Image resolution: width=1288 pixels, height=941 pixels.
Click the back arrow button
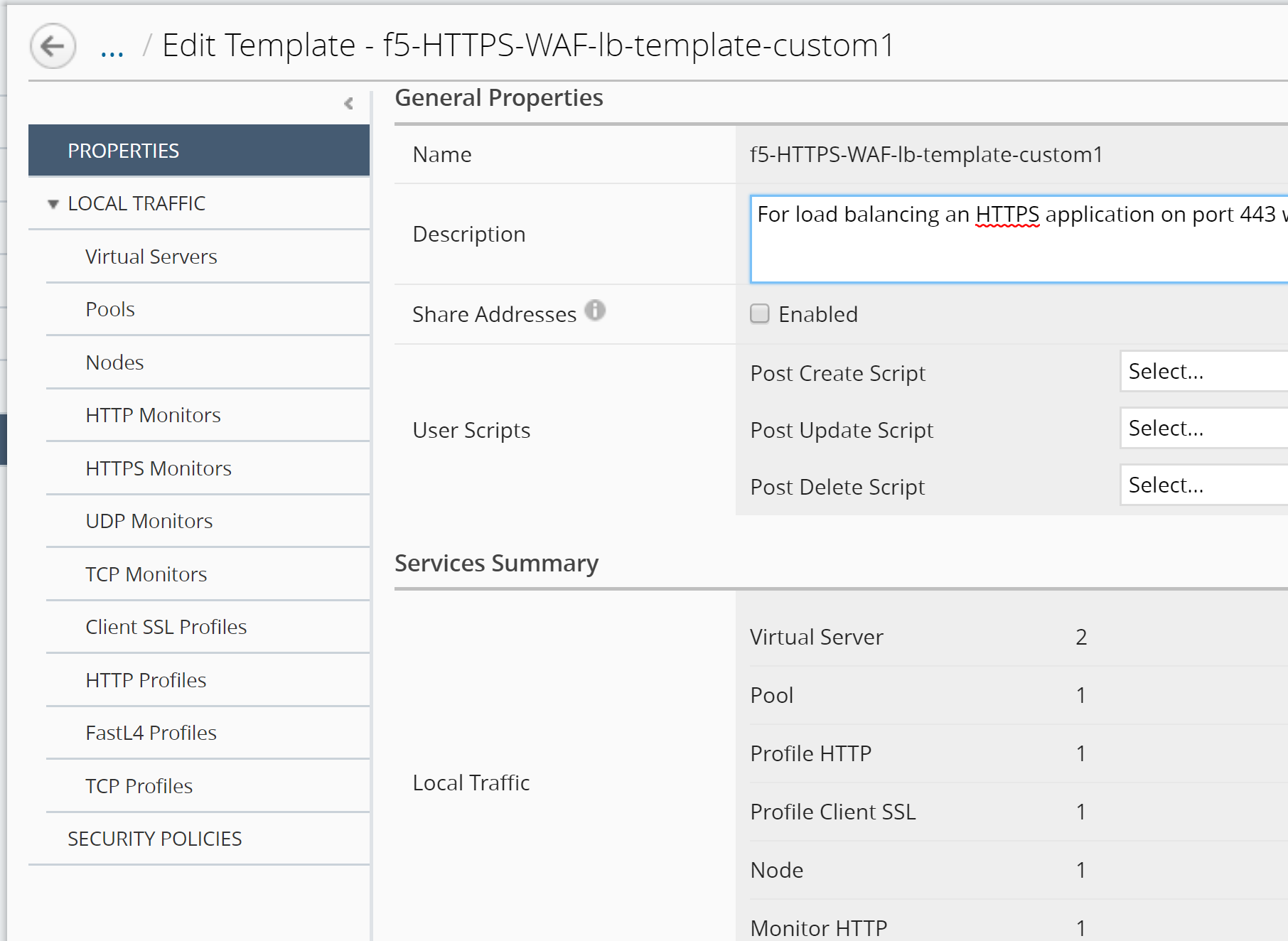53,46
